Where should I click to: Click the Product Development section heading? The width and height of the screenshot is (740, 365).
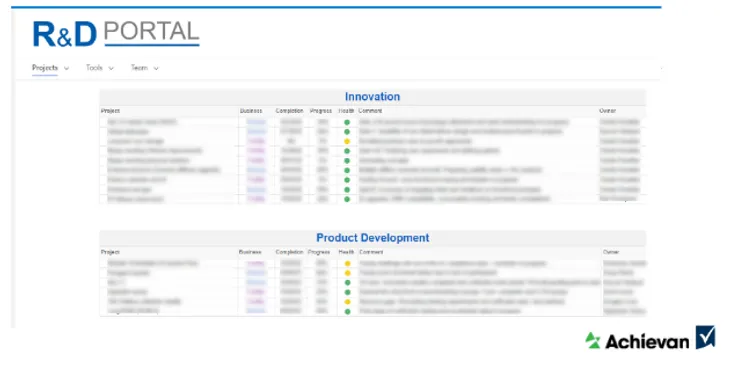(373, 238)
